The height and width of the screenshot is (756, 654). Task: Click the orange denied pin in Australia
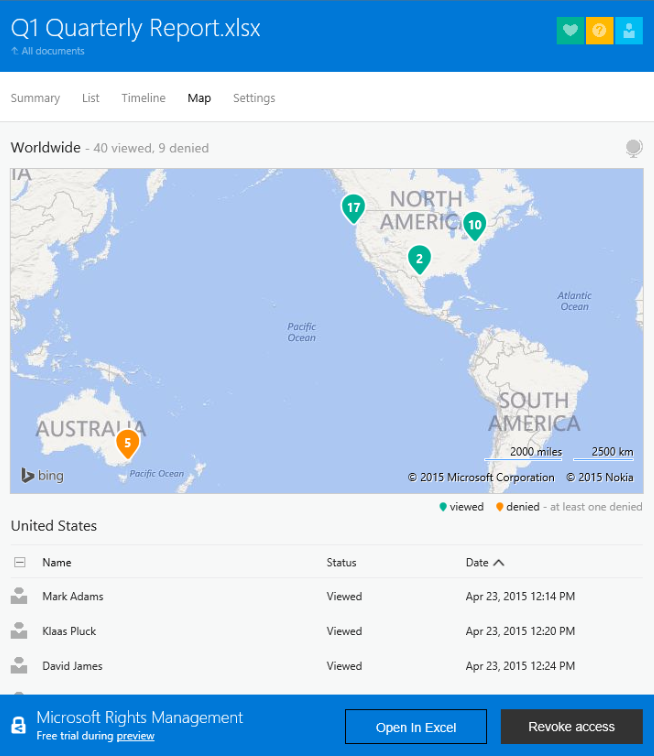127,442
